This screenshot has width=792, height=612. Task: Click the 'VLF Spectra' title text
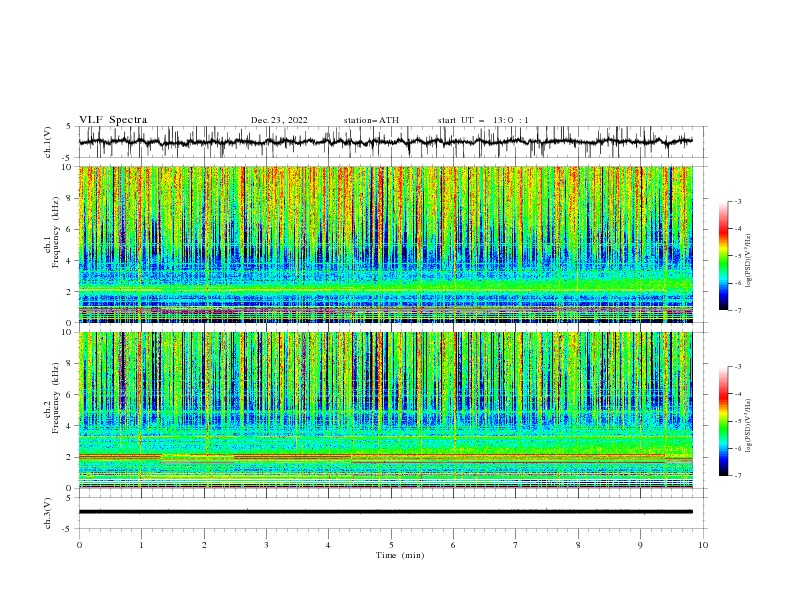(x=113, y=120)
